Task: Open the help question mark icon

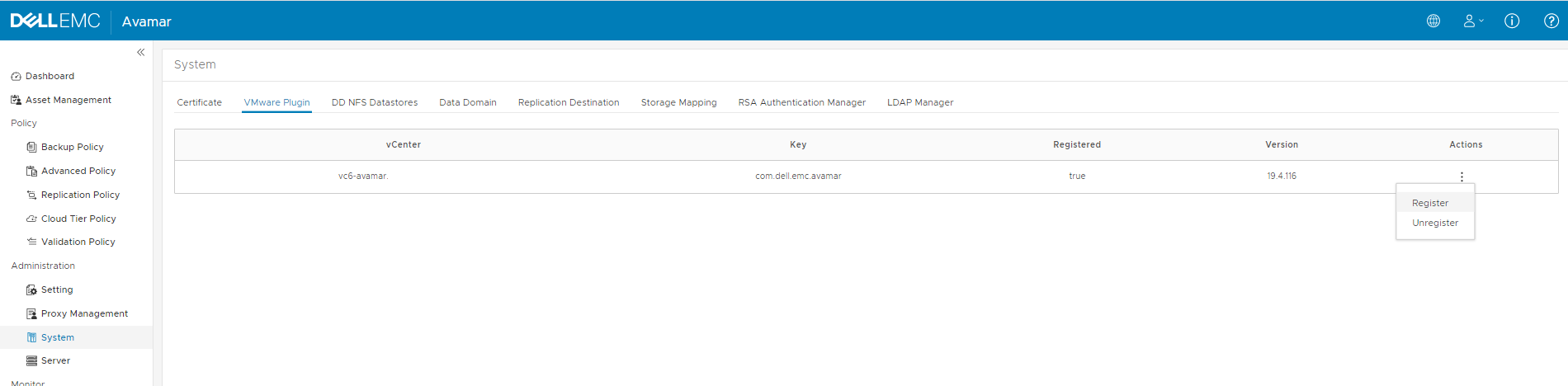Action: coord(1551,21)
